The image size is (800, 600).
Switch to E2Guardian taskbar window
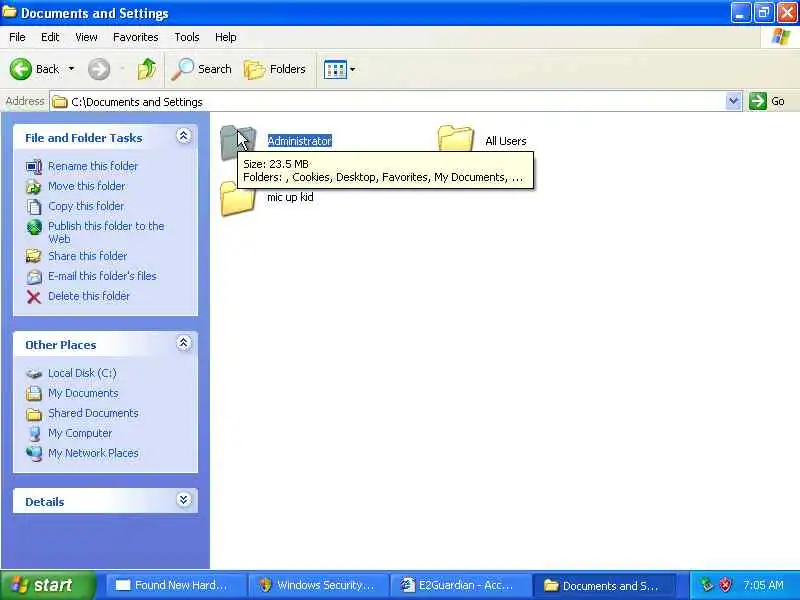461,585
